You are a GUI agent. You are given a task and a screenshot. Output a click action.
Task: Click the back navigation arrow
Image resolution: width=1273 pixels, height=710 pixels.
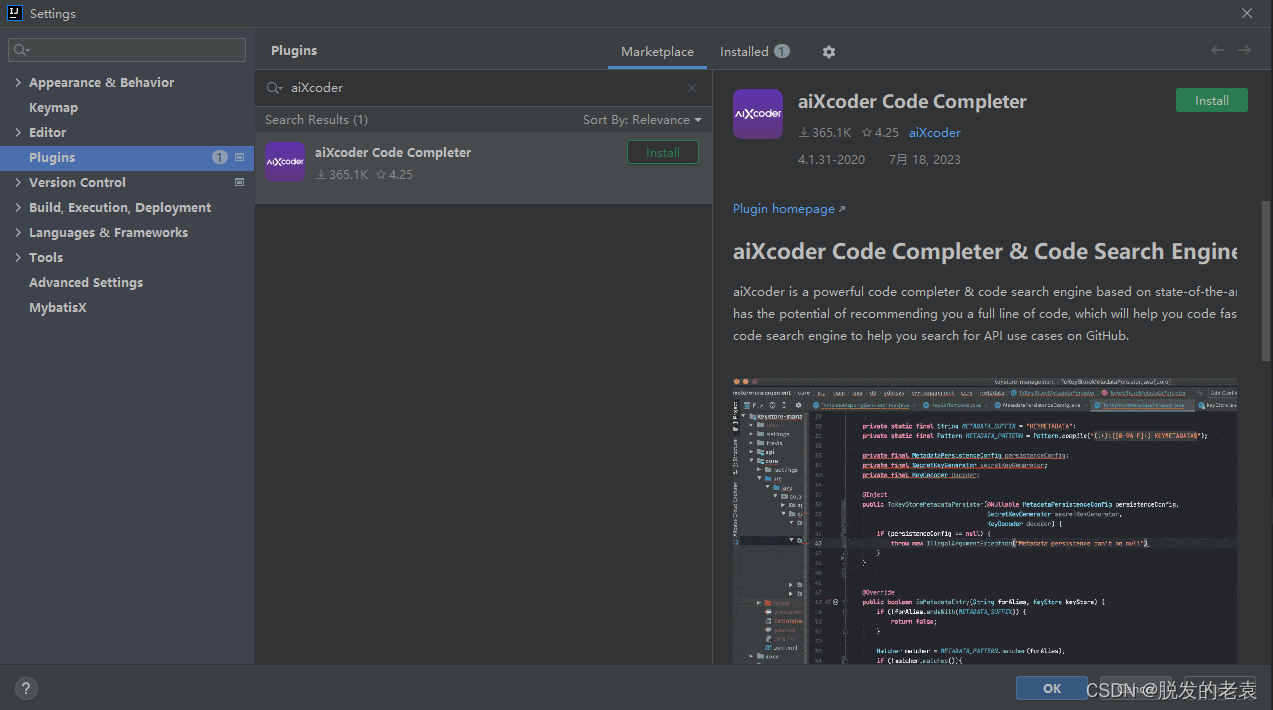[x=1217, y=49]
